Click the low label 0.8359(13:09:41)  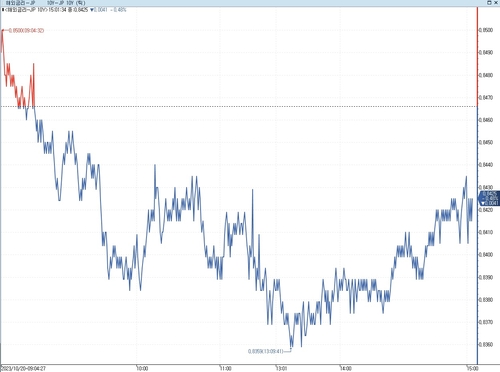265,351
